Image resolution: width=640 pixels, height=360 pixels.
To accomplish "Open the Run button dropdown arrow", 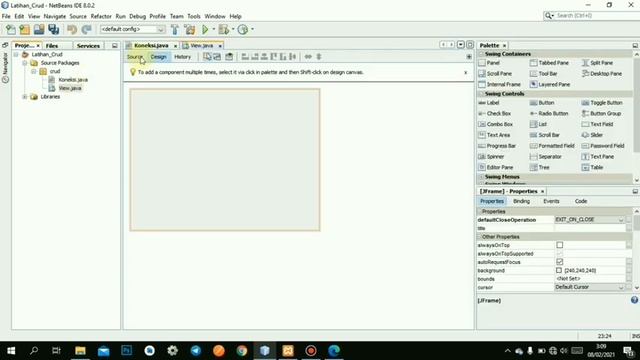I will tap(213, 29).
